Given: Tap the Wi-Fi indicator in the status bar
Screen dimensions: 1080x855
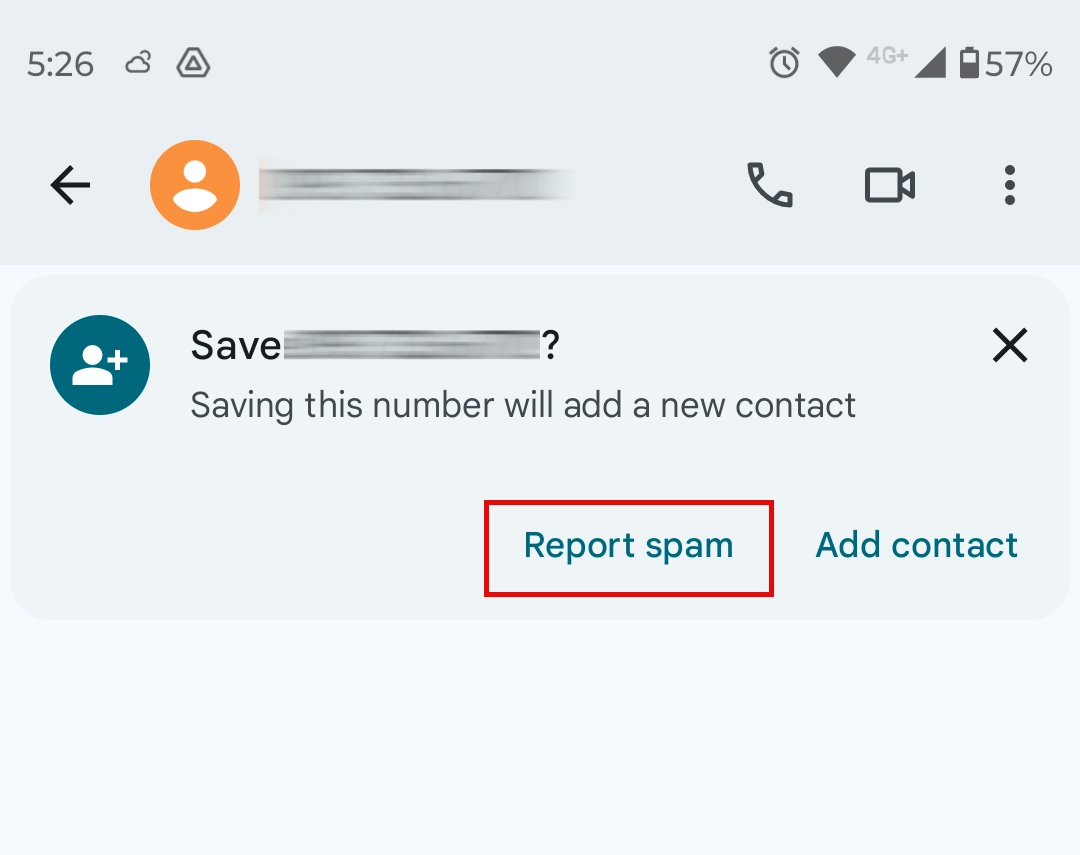Looking at the screenshot, I should point(838,62).
